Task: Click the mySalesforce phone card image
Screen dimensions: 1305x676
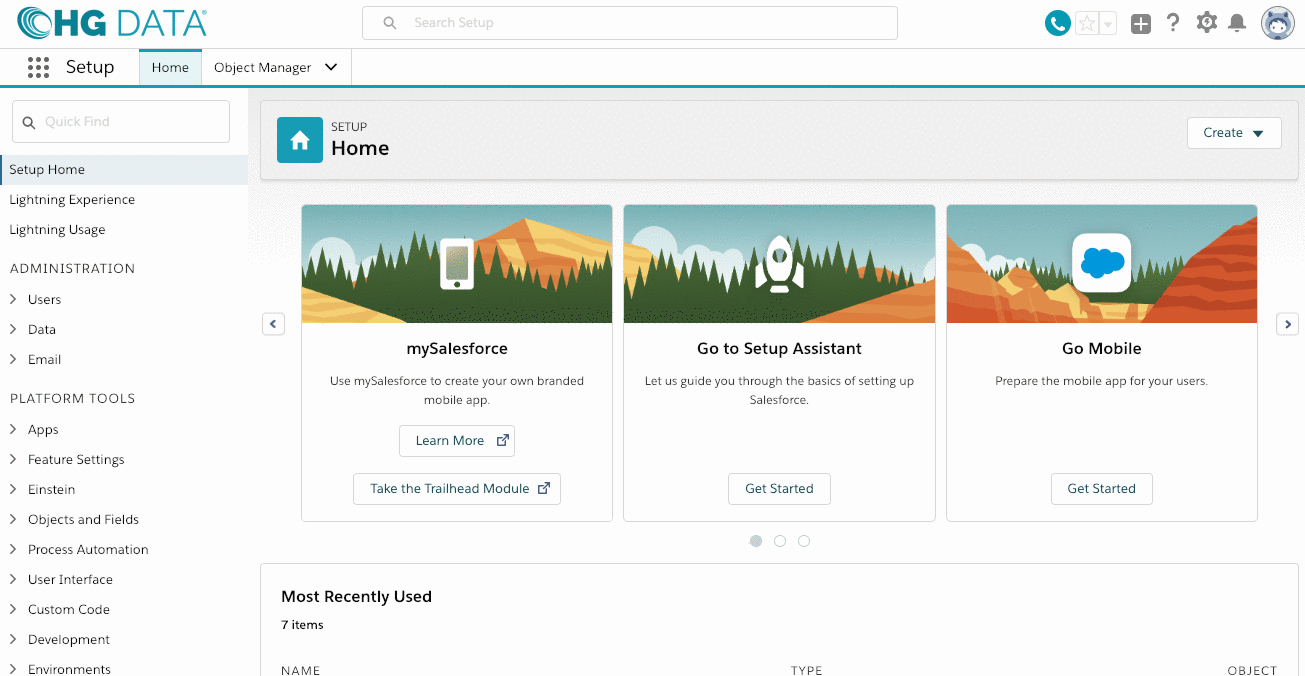Action: (x=457, y=264)
